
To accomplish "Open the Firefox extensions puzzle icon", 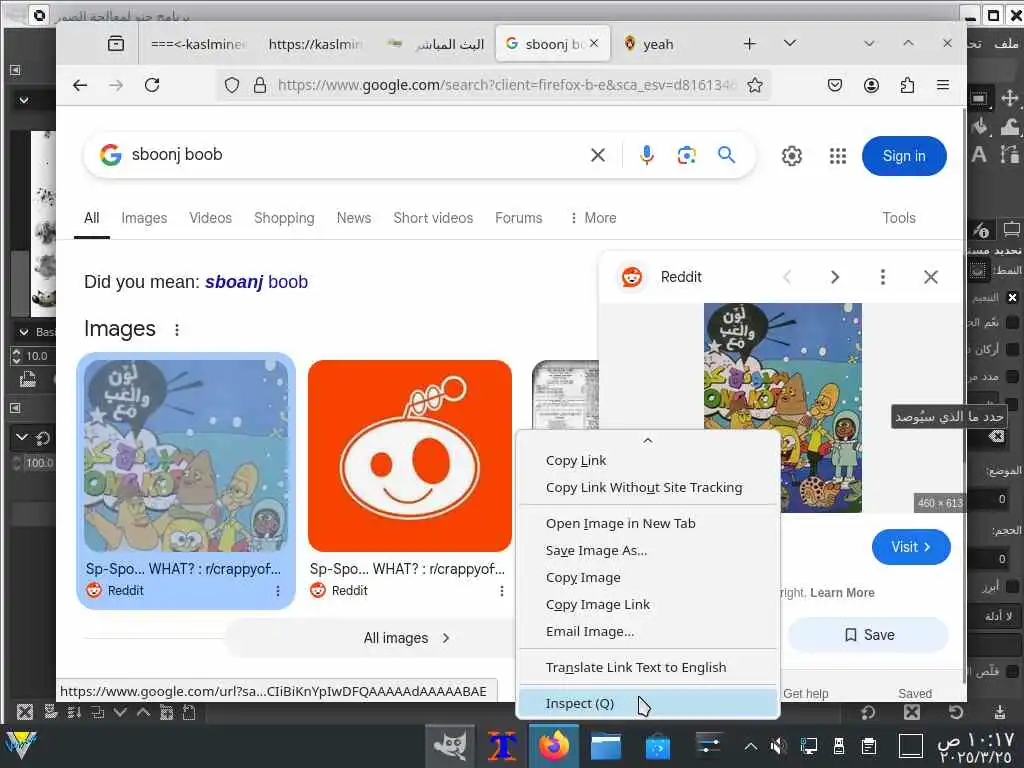I will coord(907,85).
